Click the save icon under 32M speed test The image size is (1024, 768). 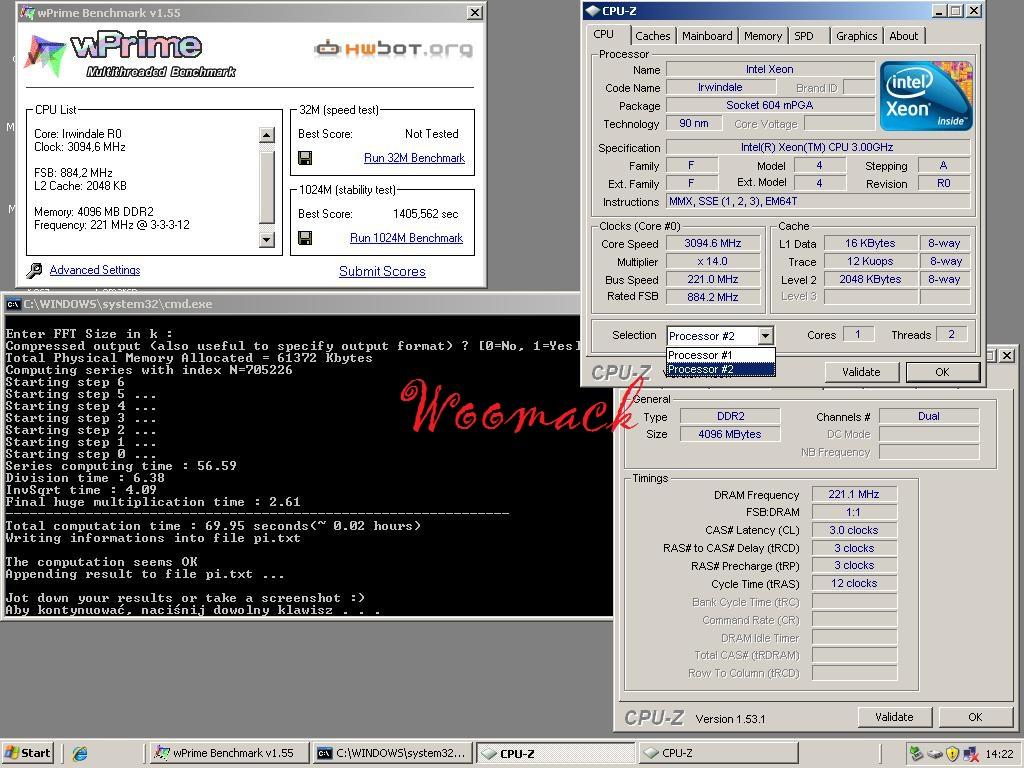(305, 158)
